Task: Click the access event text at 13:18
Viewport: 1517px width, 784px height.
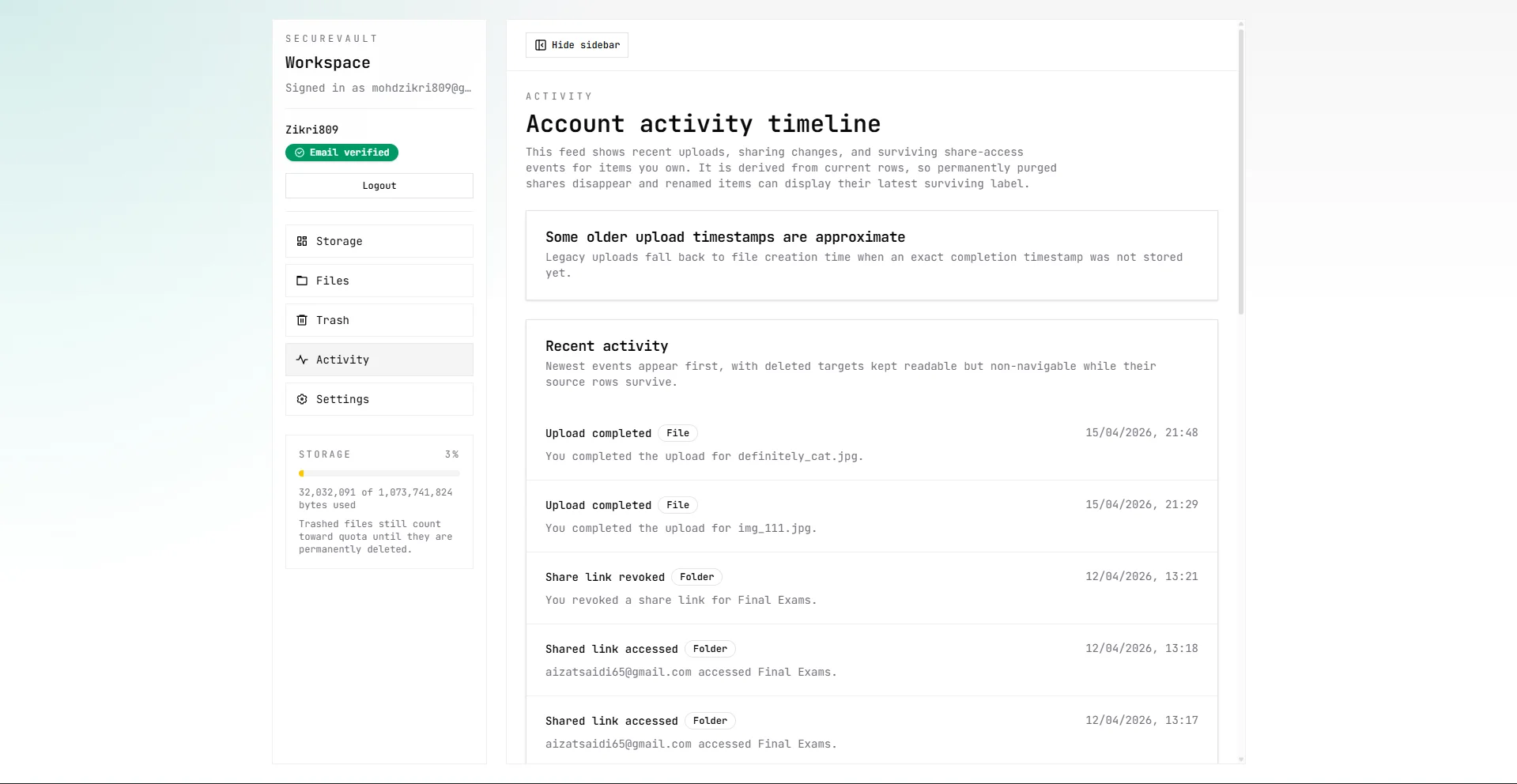Action: pos(691,672)
